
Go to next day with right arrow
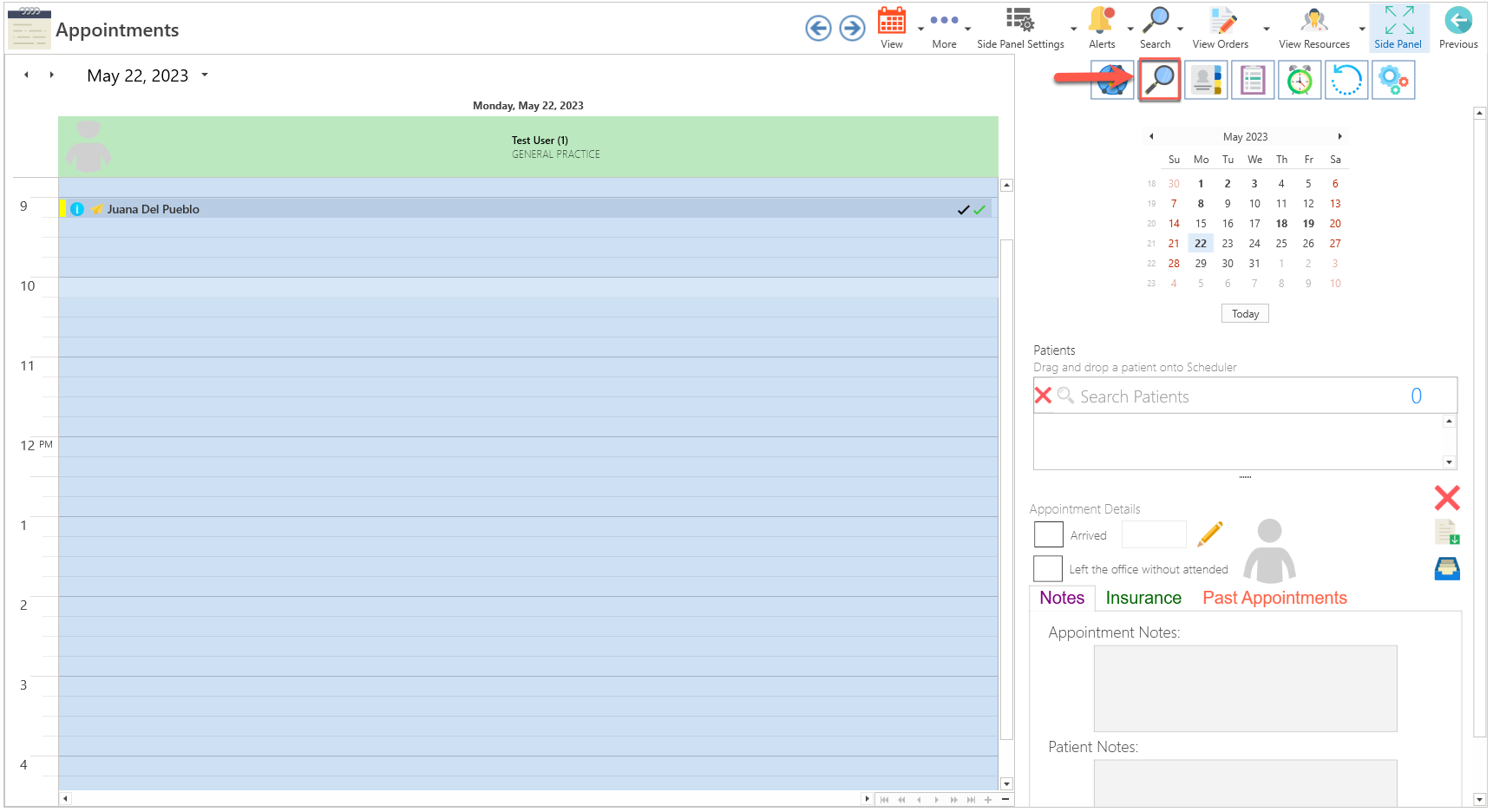tap(52, 75)
